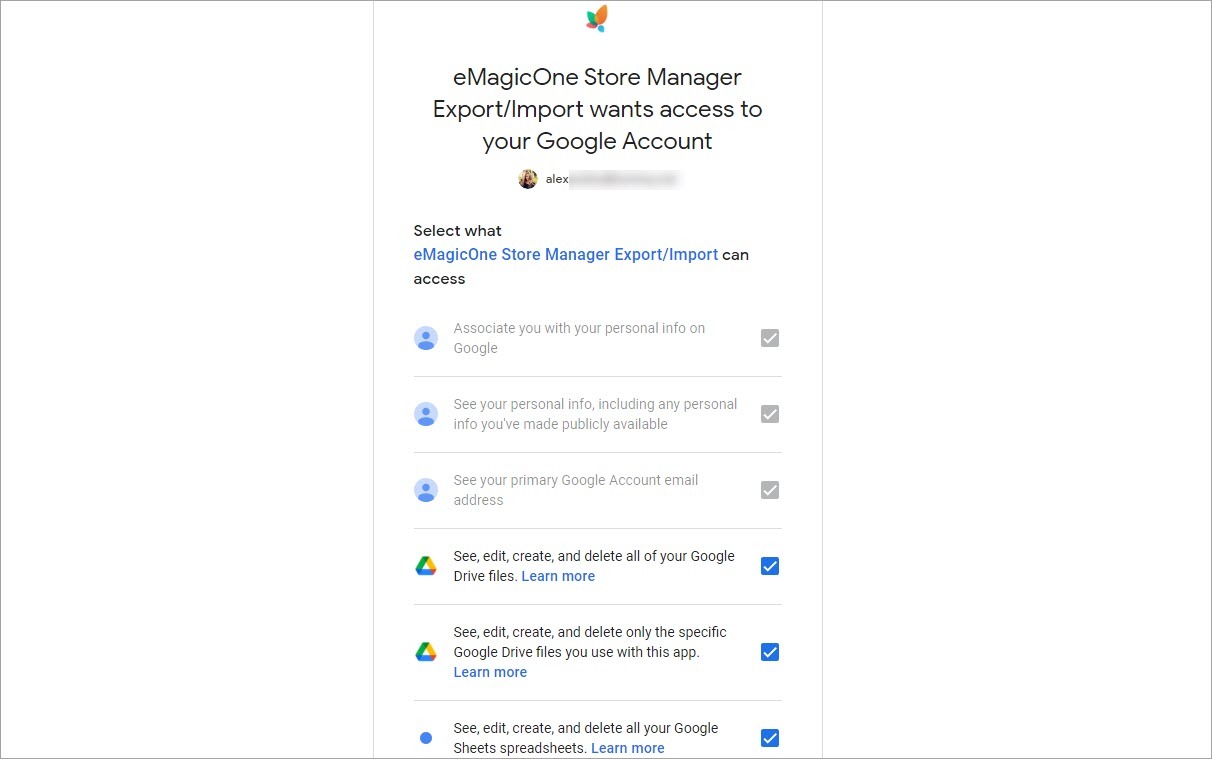This screenshot has width=1212, height=759.
Task: Open Learn more link for Google Sheets
Action: [x=627, y=748]
